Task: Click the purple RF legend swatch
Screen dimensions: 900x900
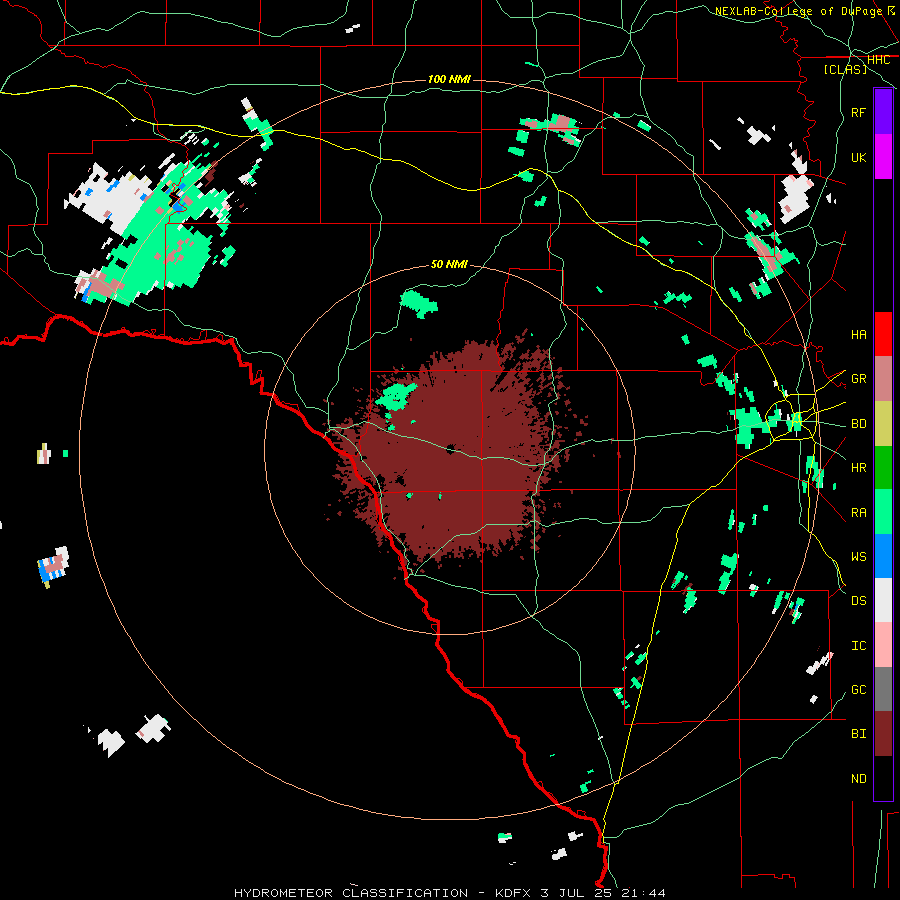Action: [883, 112]
